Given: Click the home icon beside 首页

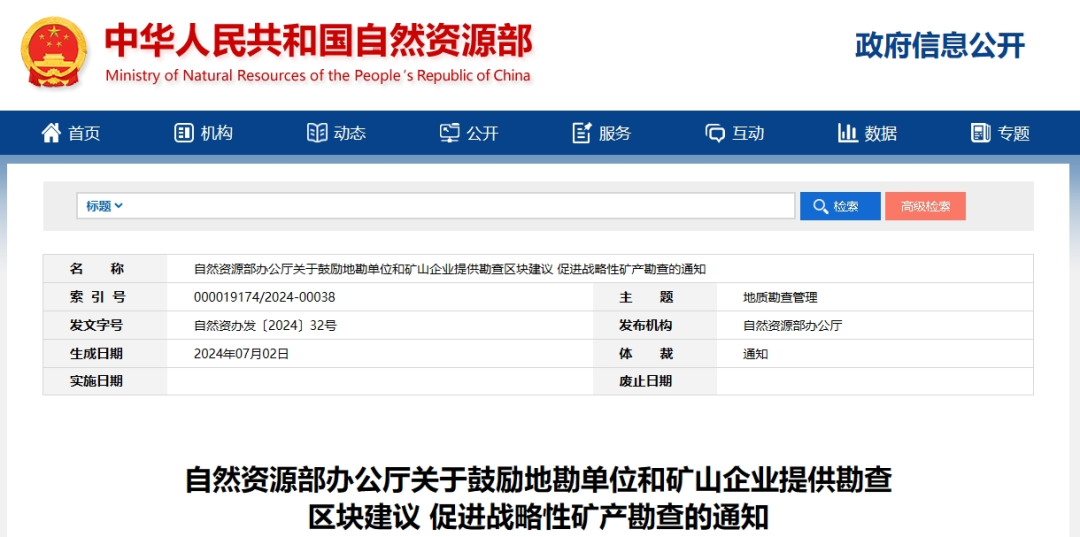Looking at the screenshot, I should (51, 133).
